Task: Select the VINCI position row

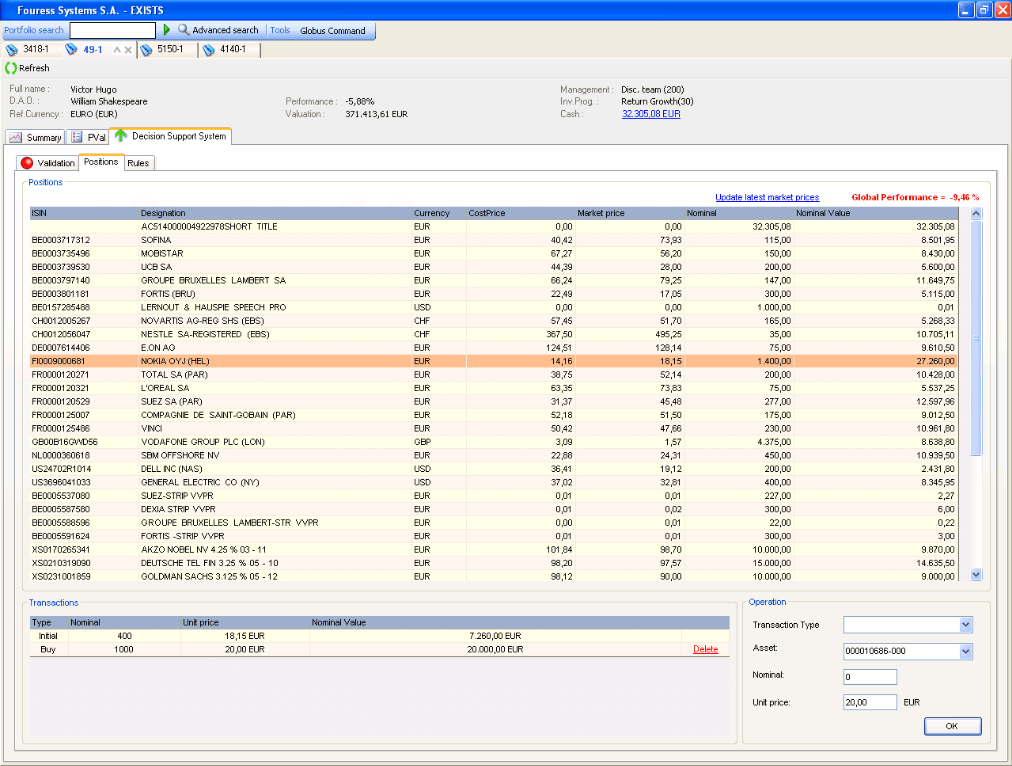Action: click(x=494, y=428)
